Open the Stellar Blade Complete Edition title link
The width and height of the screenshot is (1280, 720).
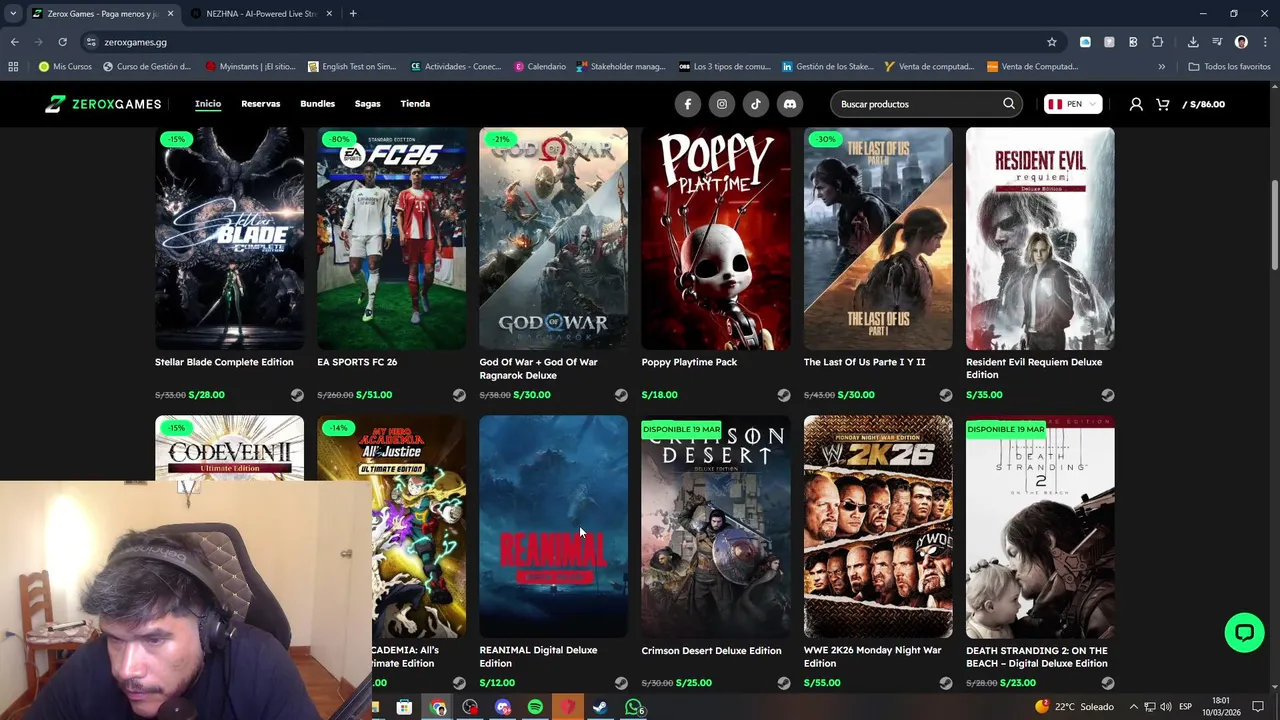[x=224, y=362]
